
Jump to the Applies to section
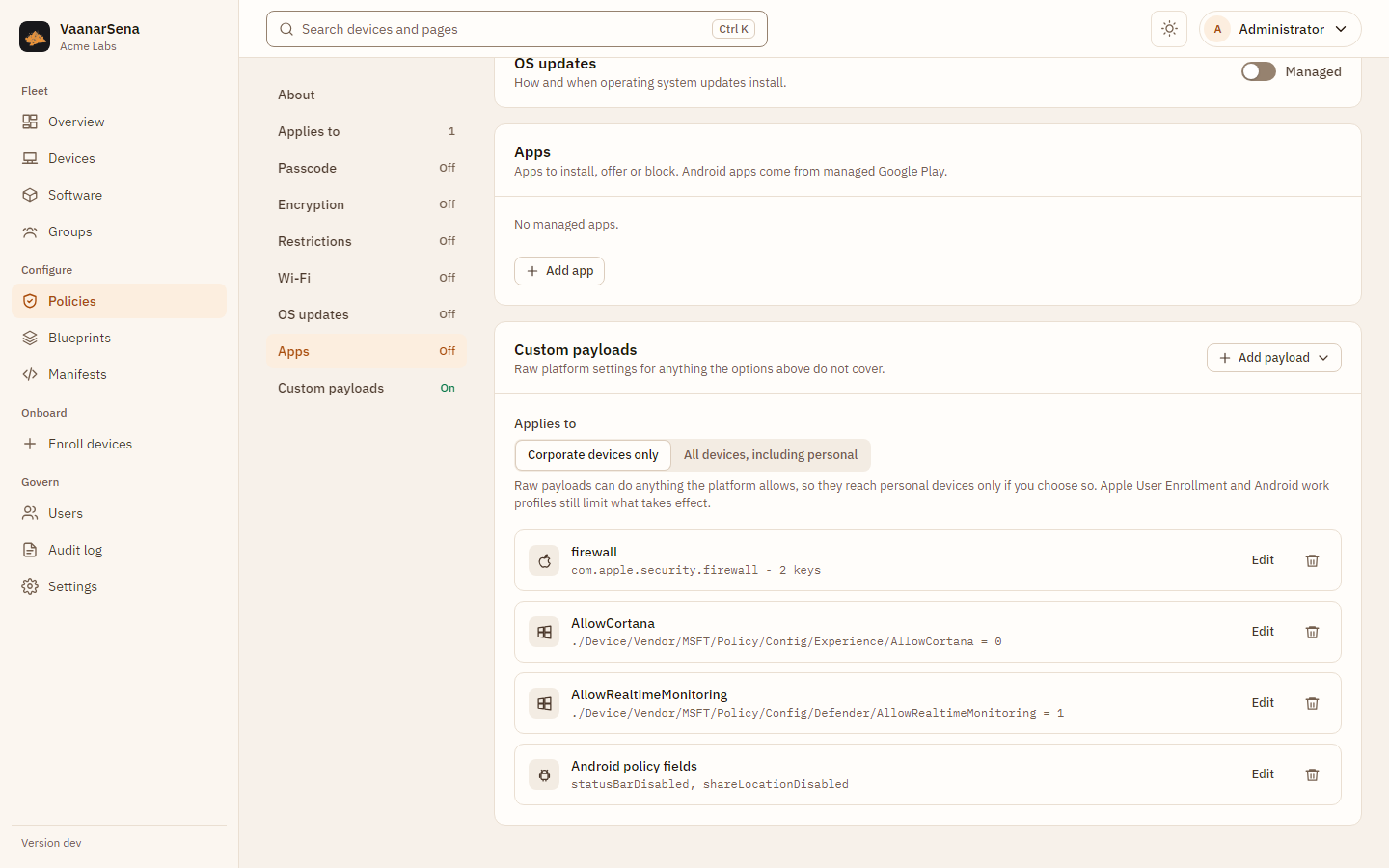coord(367,131)
